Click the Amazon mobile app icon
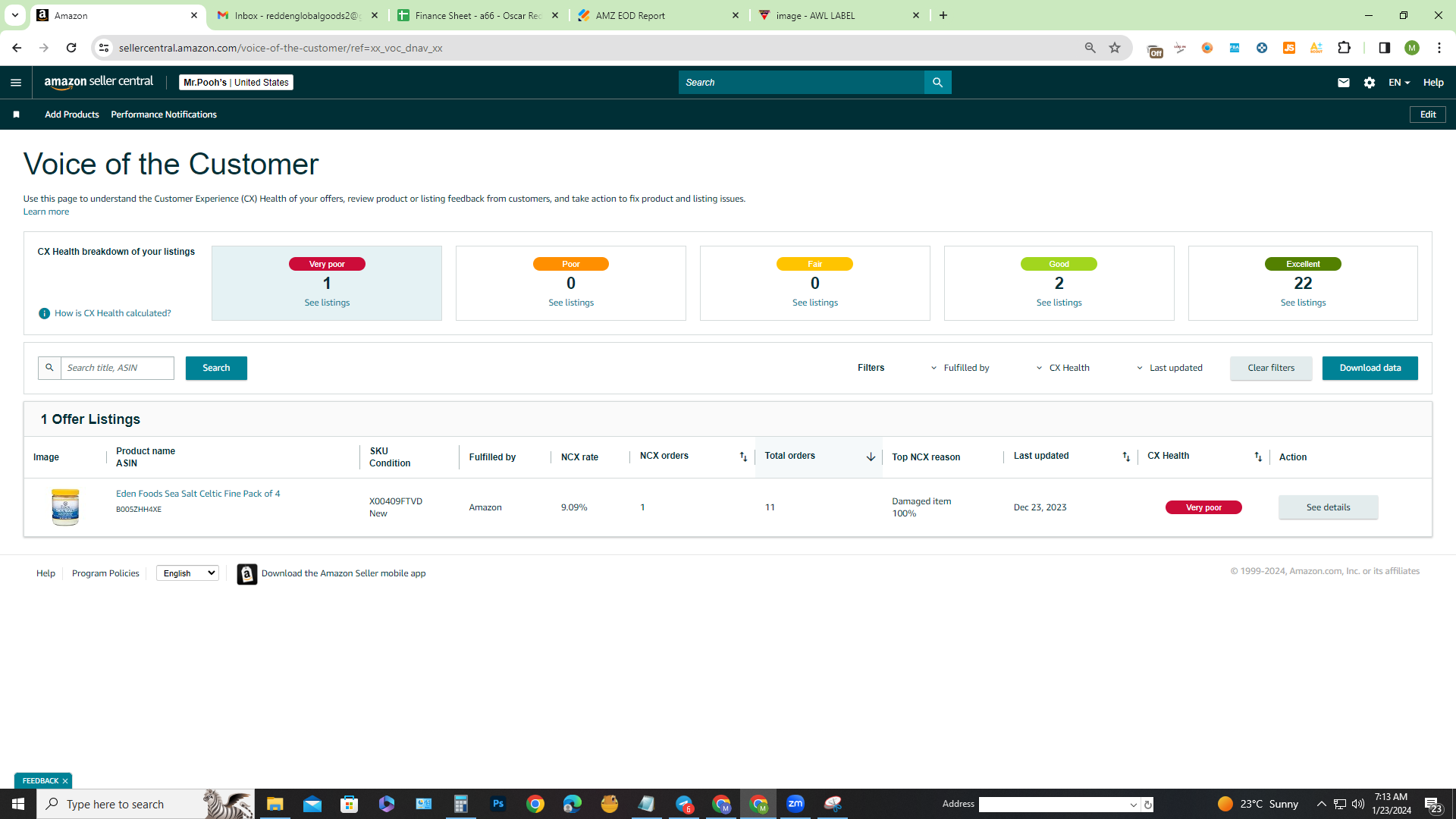The height and width of the screenshot is (819, 1456). coord(246,574)
